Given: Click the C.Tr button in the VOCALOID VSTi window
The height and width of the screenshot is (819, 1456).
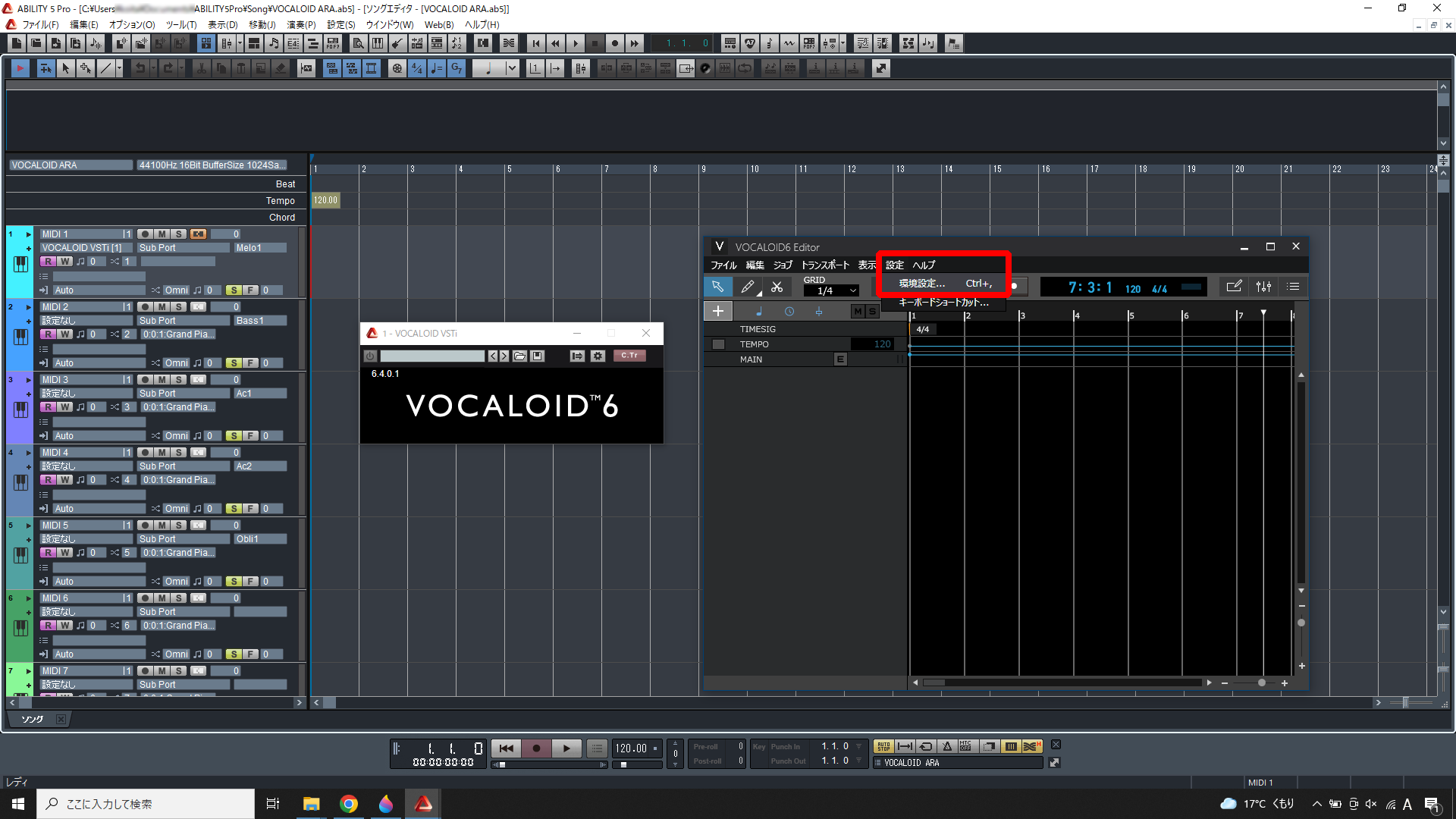Looking at the screenshot, I should [629, 355].
